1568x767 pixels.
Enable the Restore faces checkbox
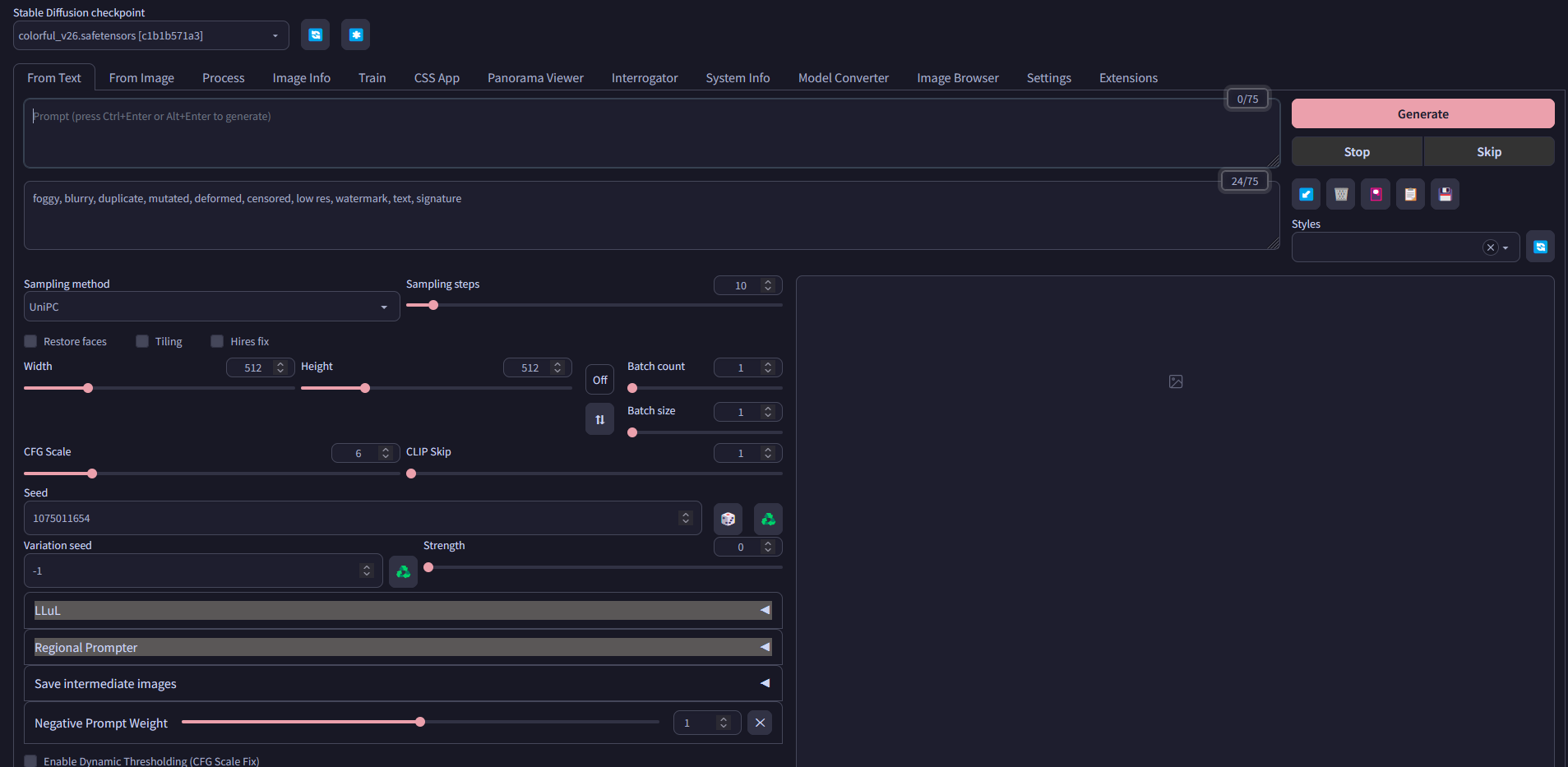point(30,341)
